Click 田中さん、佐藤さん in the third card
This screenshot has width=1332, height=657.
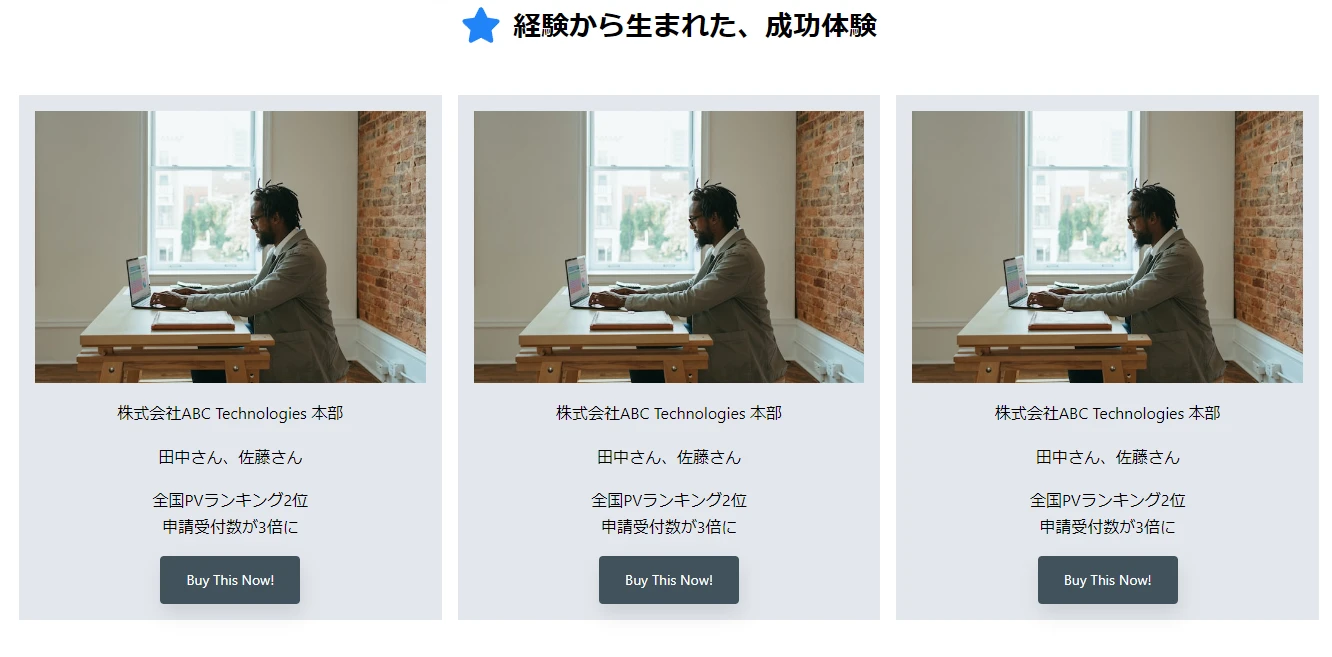click(x=1108, y=457)
